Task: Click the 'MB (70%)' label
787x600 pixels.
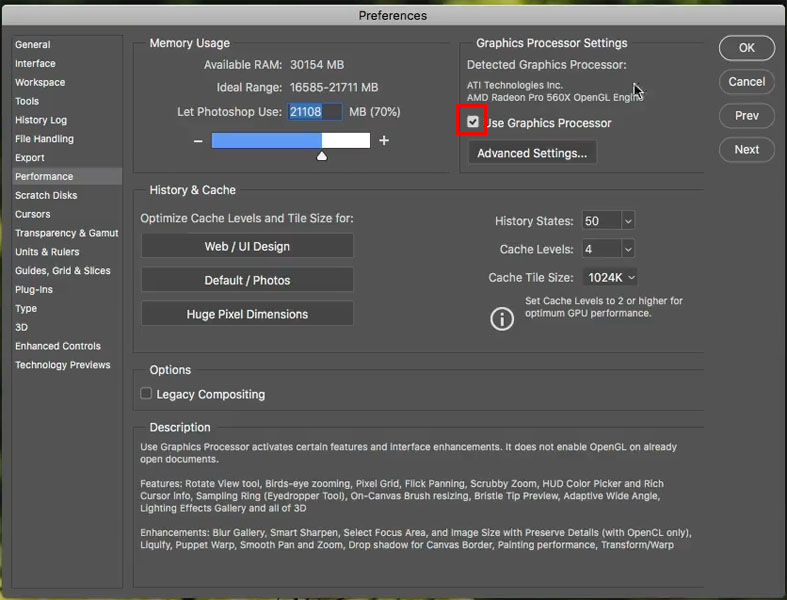Action: pos(375,111)
